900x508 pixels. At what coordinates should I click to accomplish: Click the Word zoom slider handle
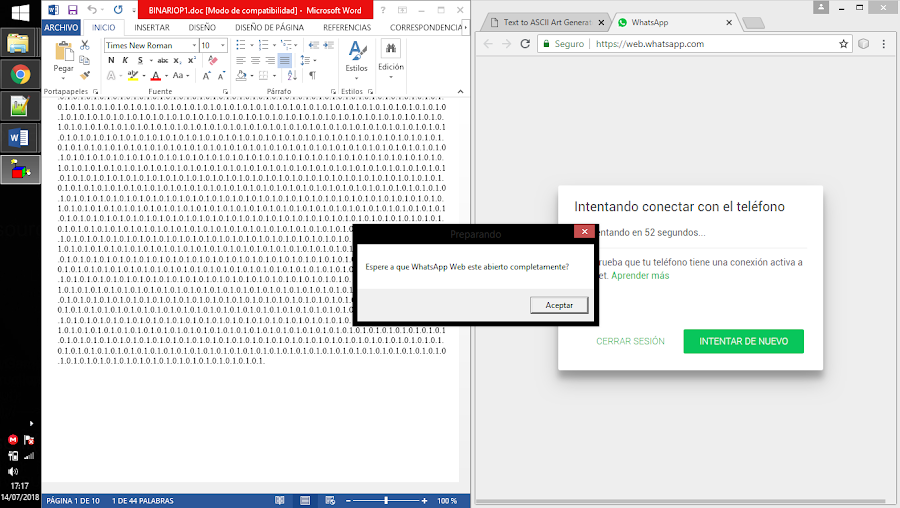[x=386, y=501]
